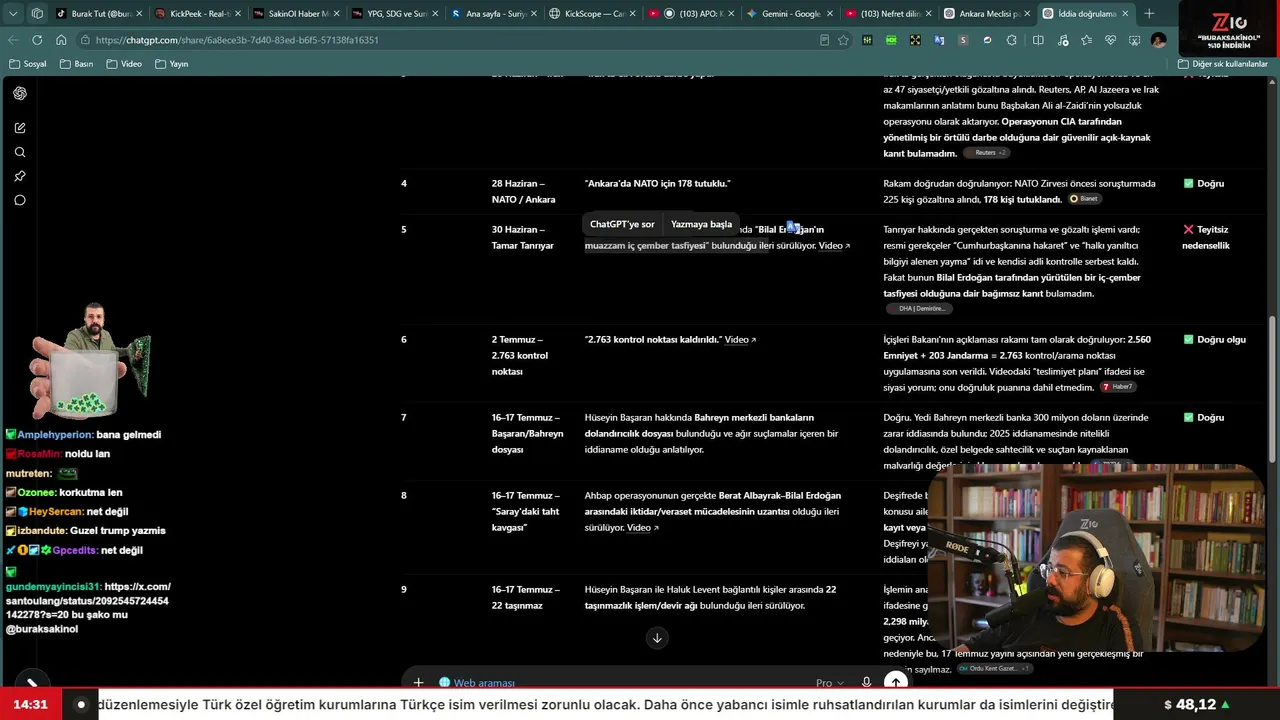The image size is (1280, 720).
Task: Click the browser back arrow
Action: tap(13, 40)
